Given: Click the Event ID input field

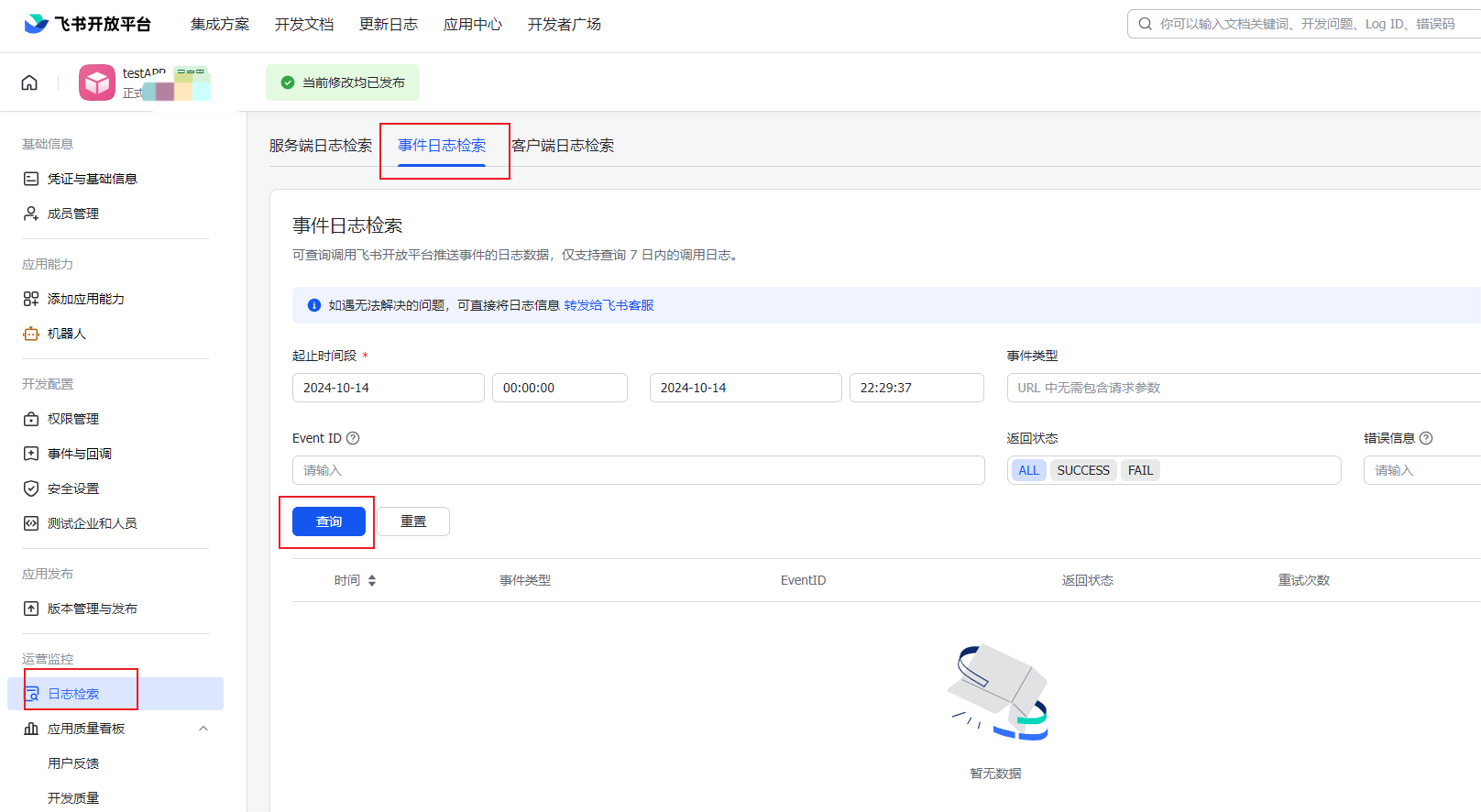Looking at the screenshot, I should pos(638,470).
